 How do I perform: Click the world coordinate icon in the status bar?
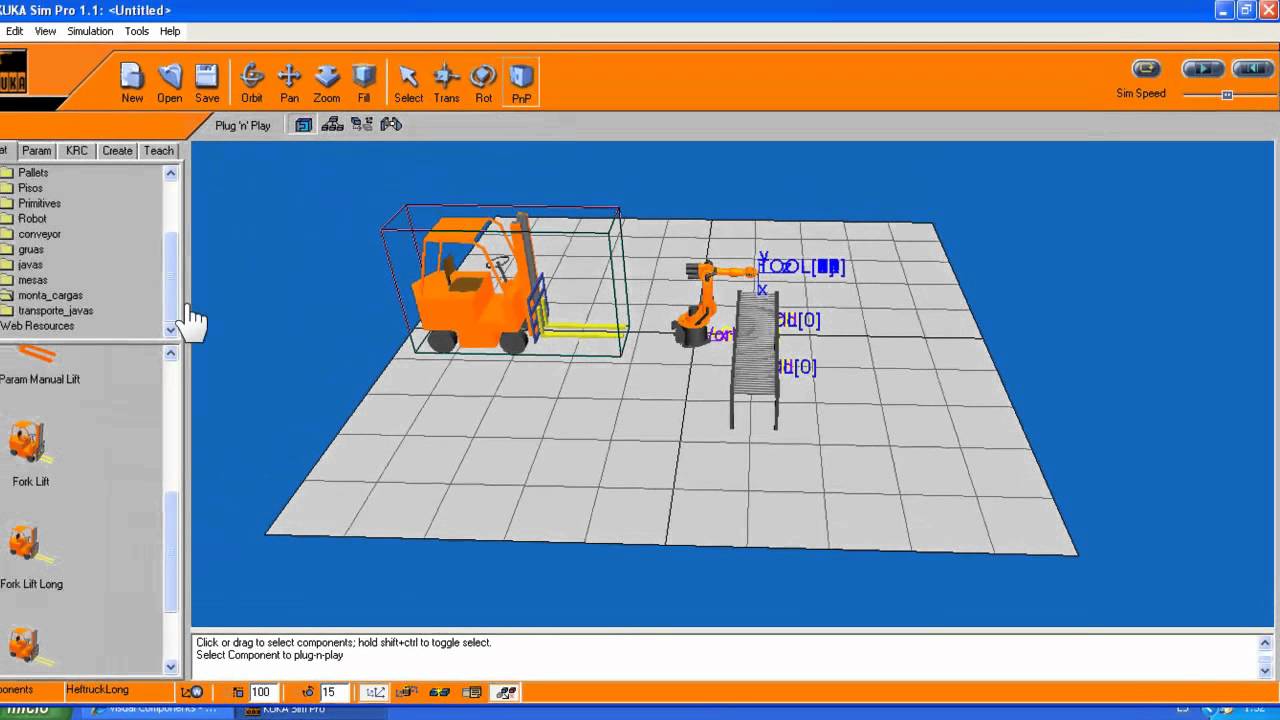pos(192,692)
